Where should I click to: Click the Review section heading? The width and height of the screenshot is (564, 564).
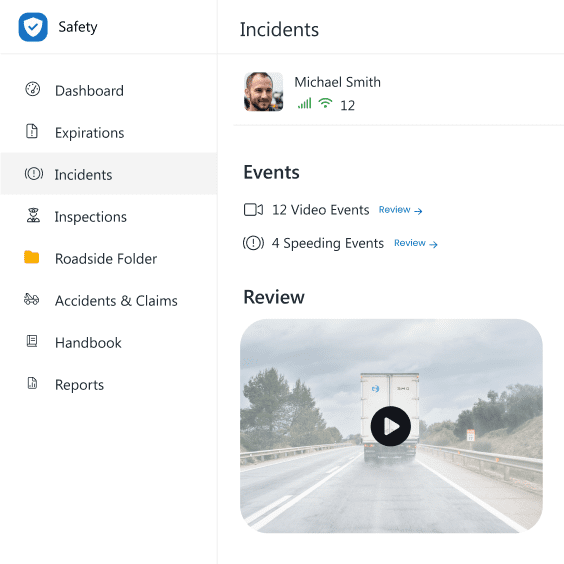point(274,297)
